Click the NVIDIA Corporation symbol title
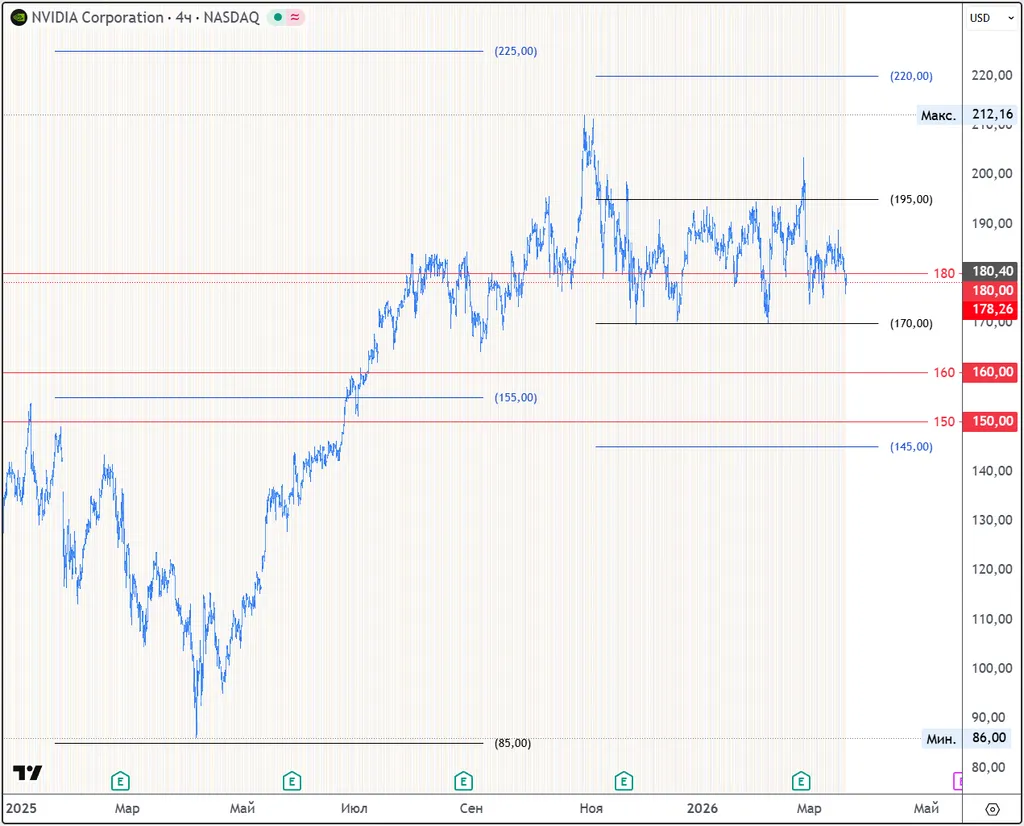Viewport: 1024px width, 826px height. (x=97, y=17)
